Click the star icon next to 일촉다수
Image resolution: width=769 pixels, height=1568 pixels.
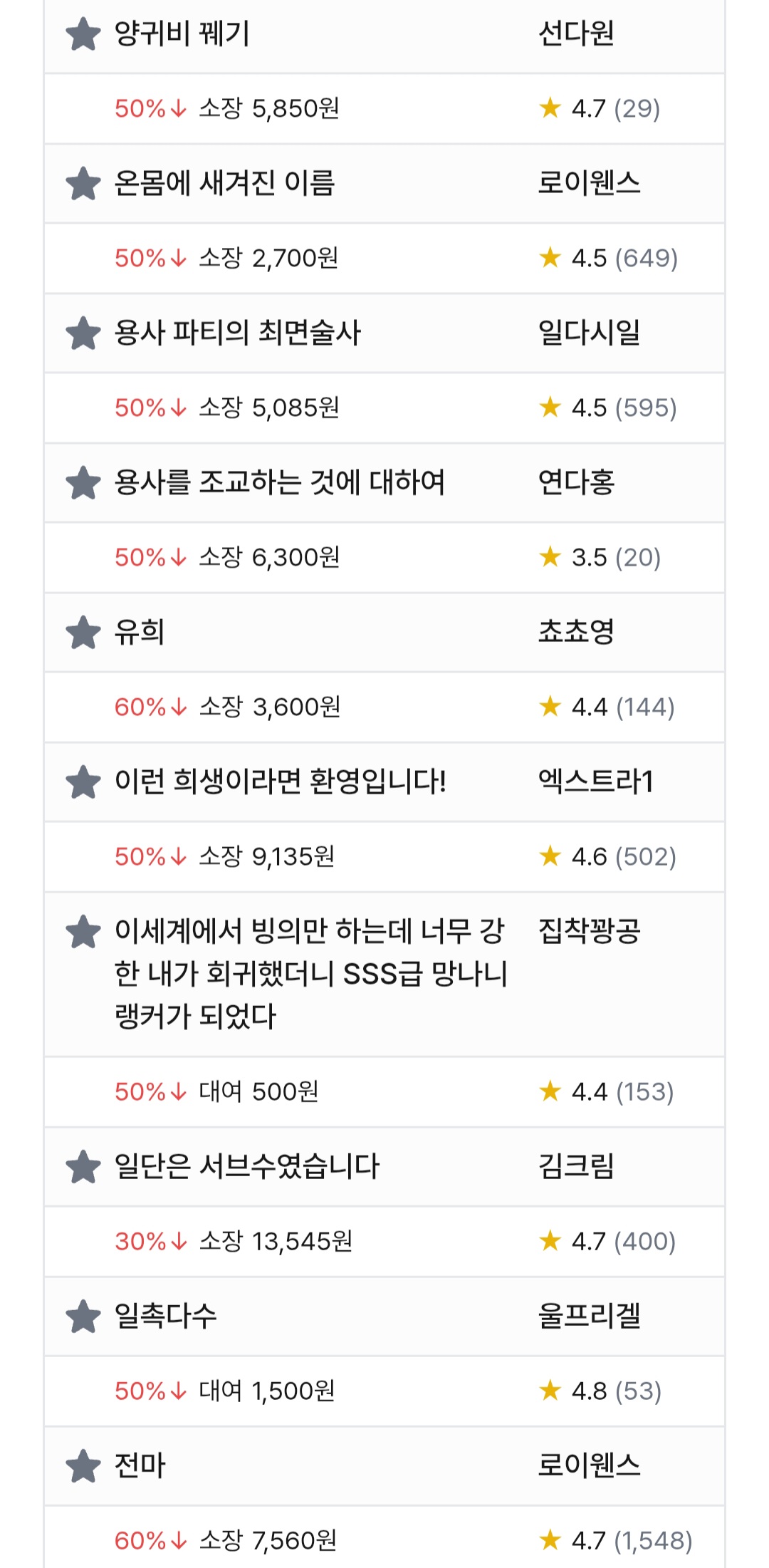pyautogui.click(x=83, y=1317)
